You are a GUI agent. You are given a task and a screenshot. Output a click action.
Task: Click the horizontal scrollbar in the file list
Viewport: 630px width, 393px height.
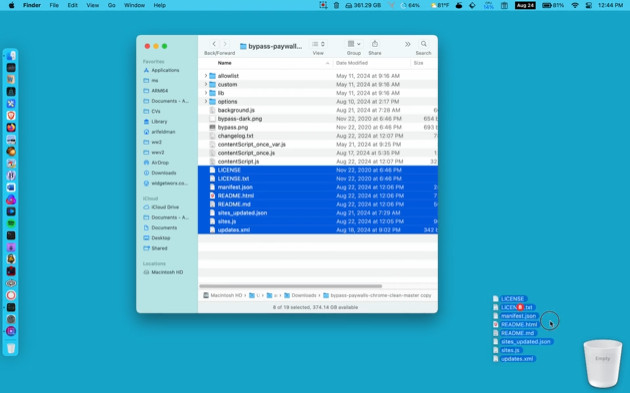[x=290, y=286]
